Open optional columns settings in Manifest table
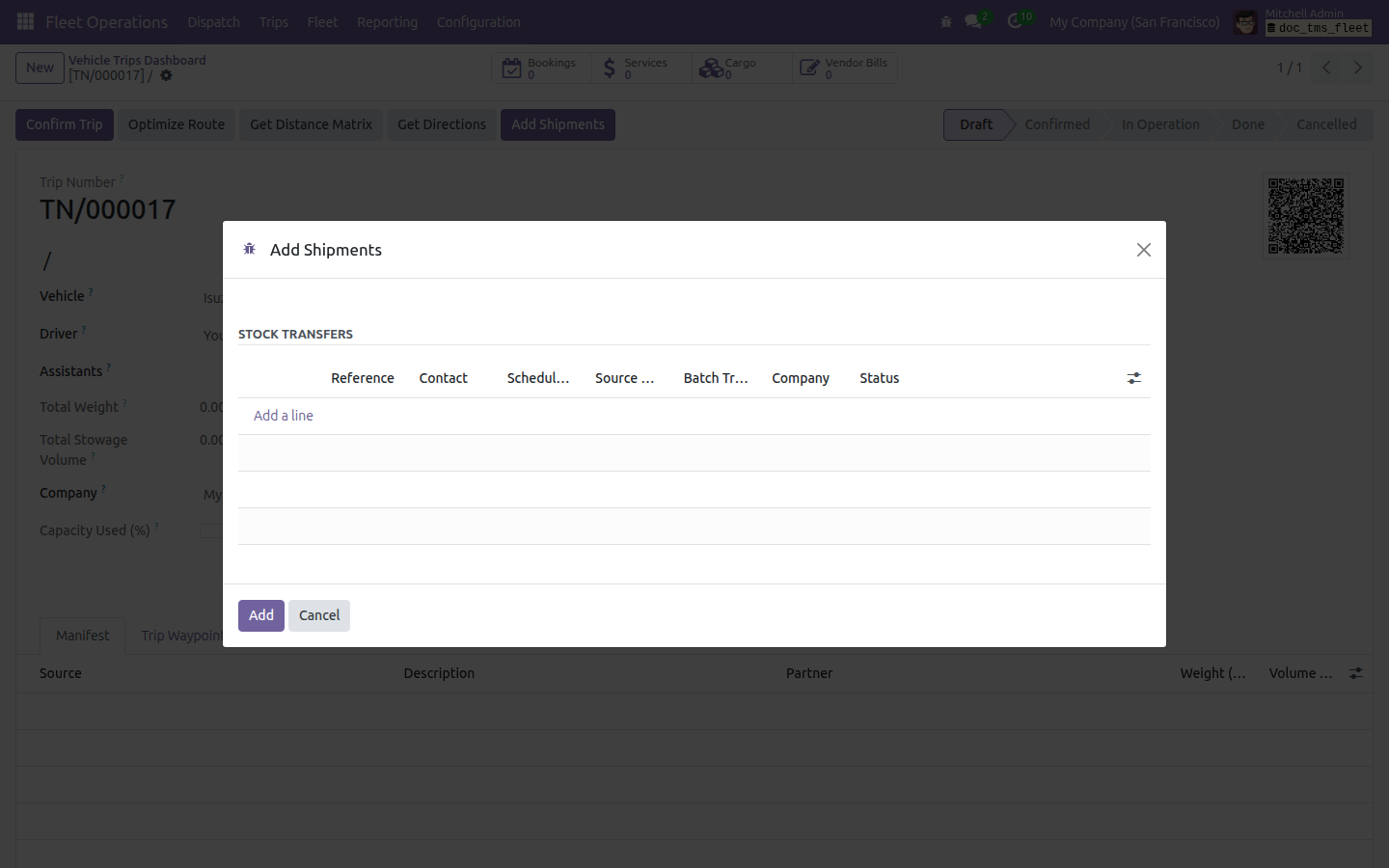The height and width of the screenshot is (868, 1389). (x=1356, y=673)
